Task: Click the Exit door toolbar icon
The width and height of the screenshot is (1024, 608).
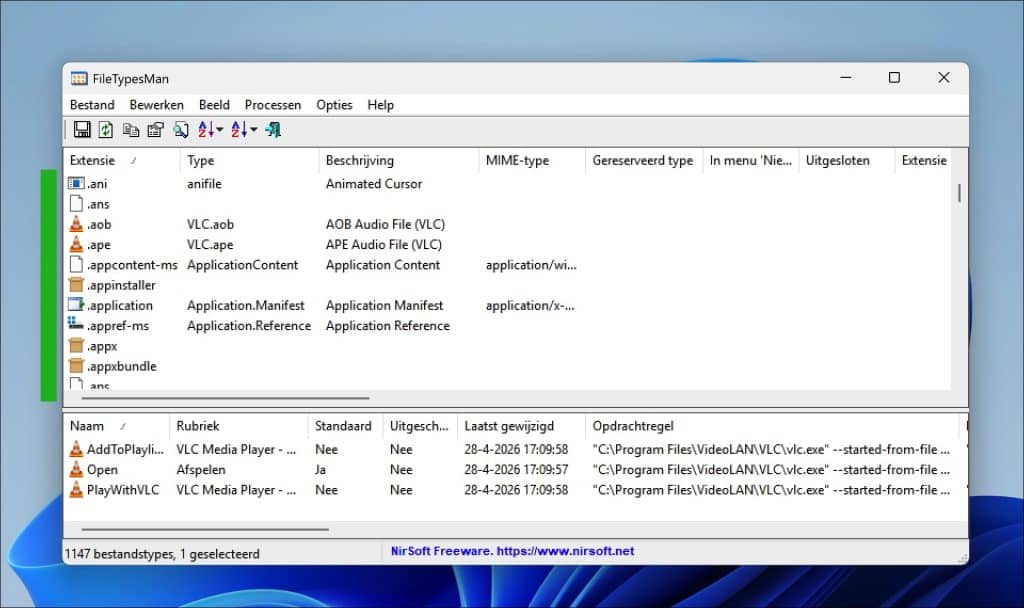Action: (273, 129)
